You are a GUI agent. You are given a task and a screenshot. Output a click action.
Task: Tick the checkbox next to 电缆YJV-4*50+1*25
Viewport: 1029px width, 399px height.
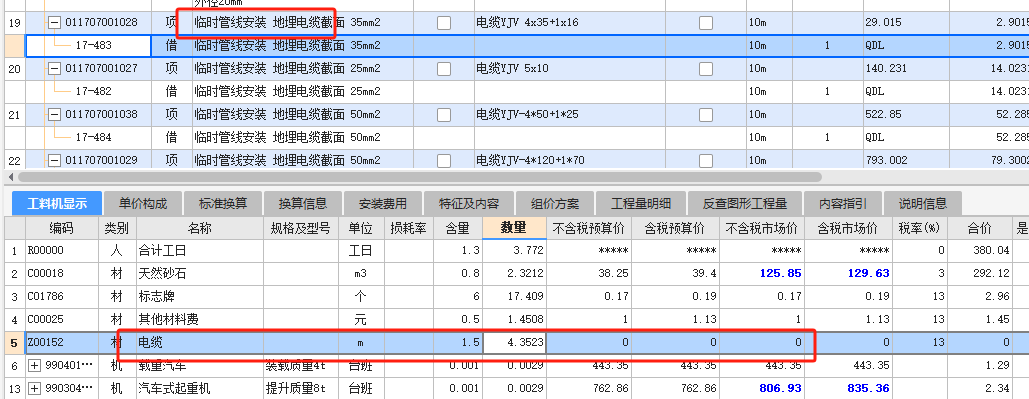click(444, 115)
